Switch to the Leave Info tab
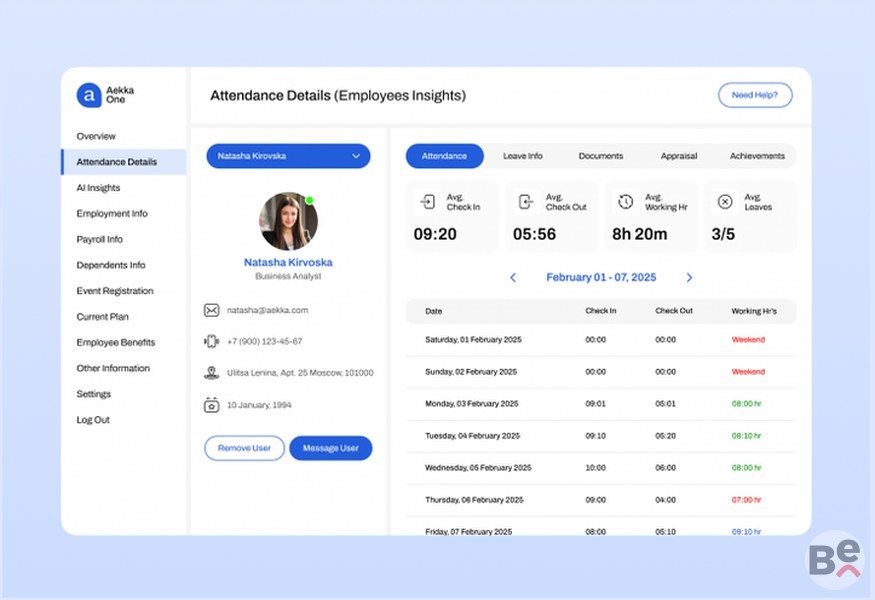This screenshot has height=600, width=875. pos(522,156)
